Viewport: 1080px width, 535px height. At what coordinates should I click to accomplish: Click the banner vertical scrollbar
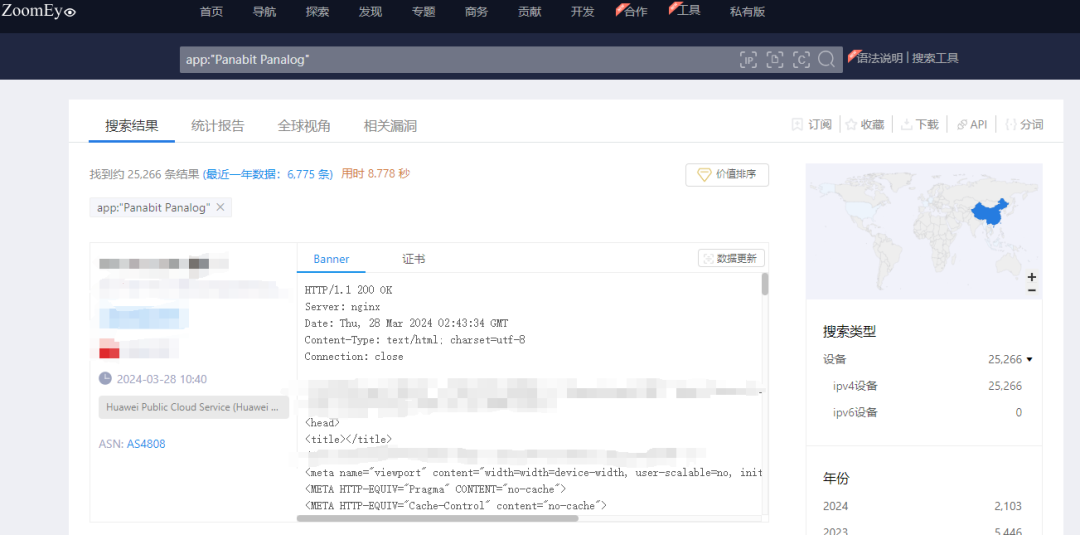point(765,284)
